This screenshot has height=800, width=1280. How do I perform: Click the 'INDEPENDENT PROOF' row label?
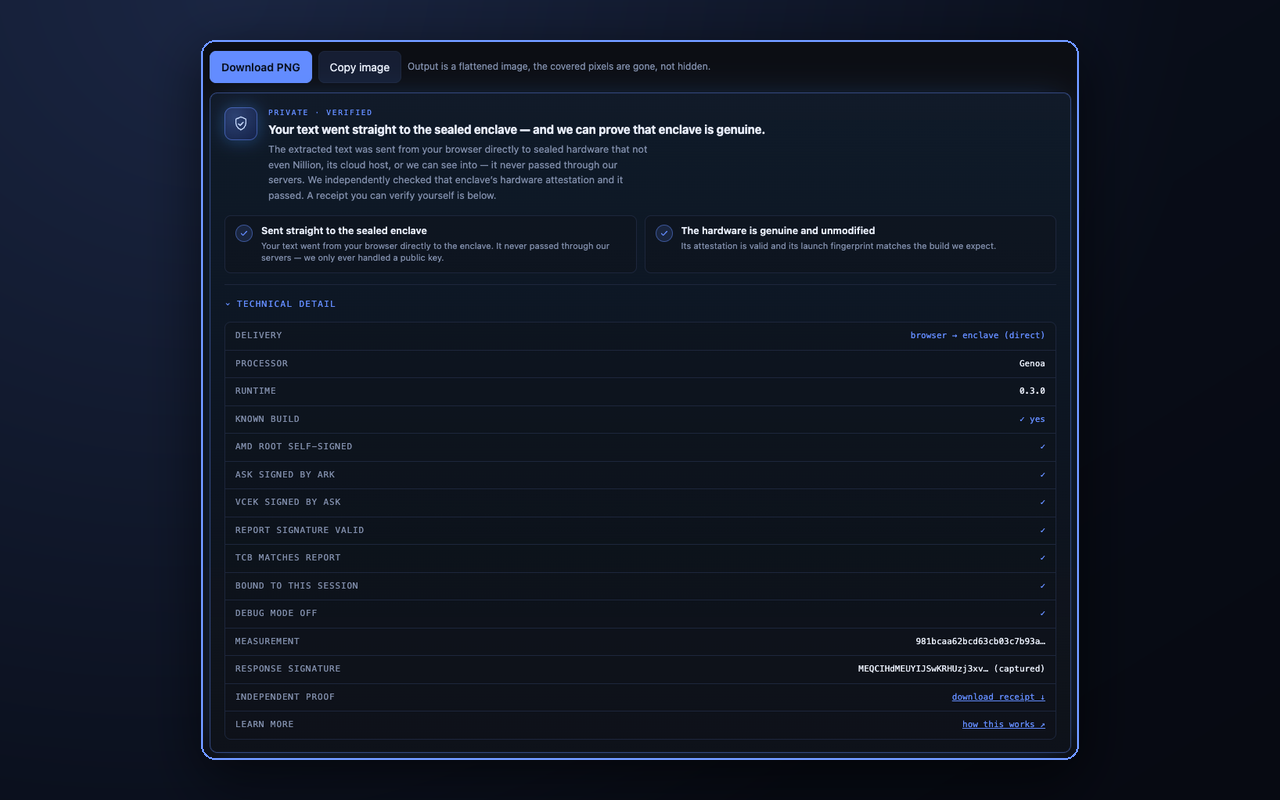click(285, 697)
